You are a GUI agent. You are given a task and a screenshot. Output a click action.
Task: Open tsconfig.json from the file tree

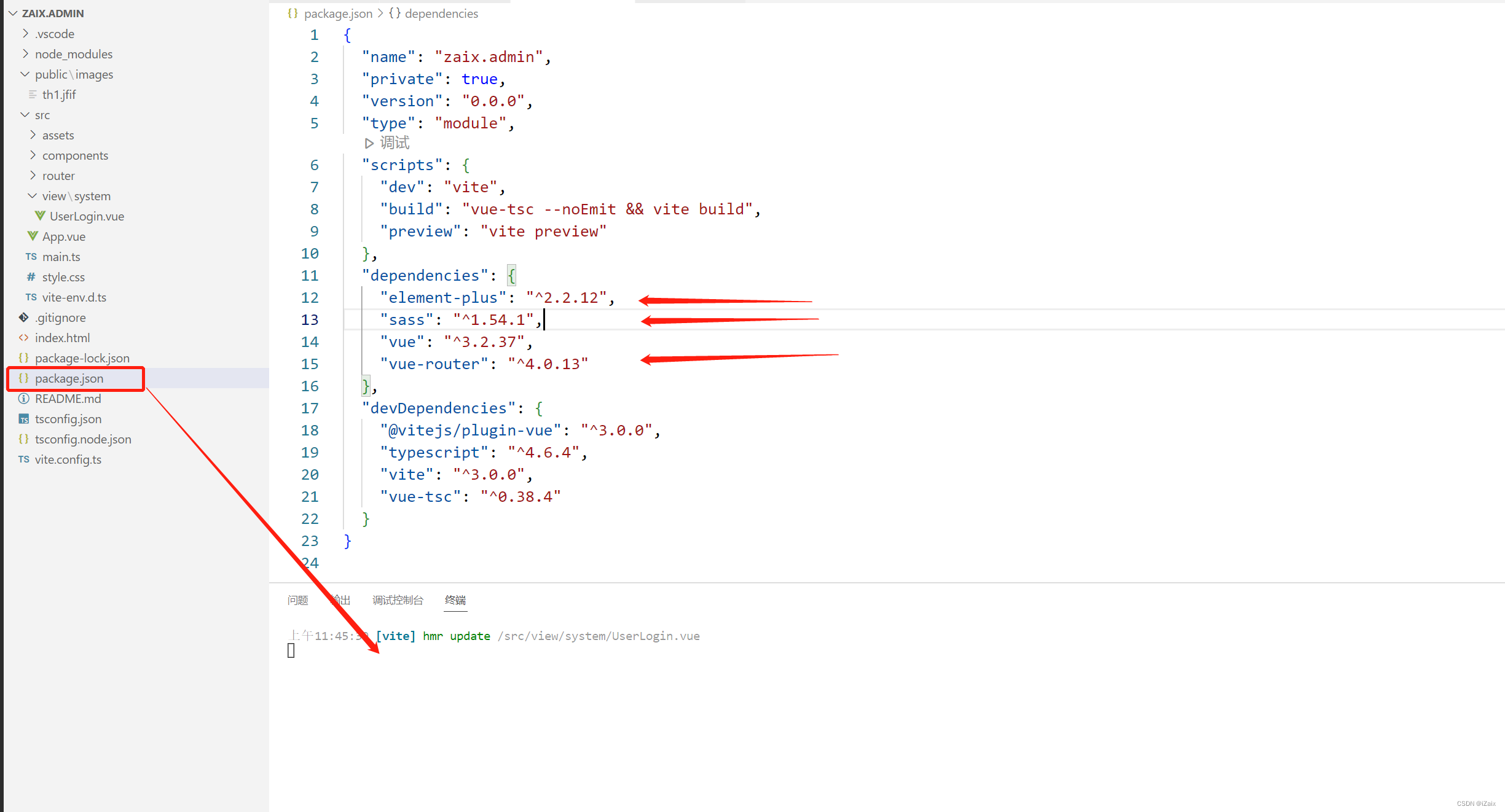(68, 418)
